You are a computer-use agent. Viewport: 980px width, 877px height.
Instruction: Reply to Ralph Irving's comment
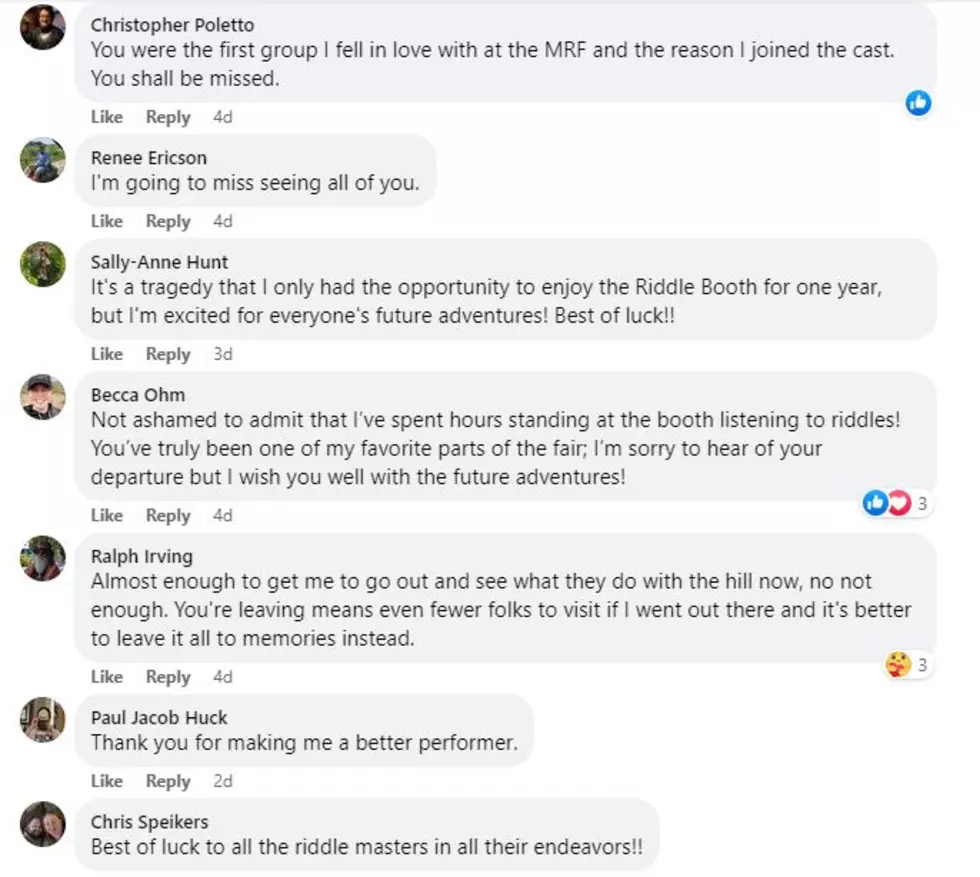pyautogui.click(x=168, y=677)
